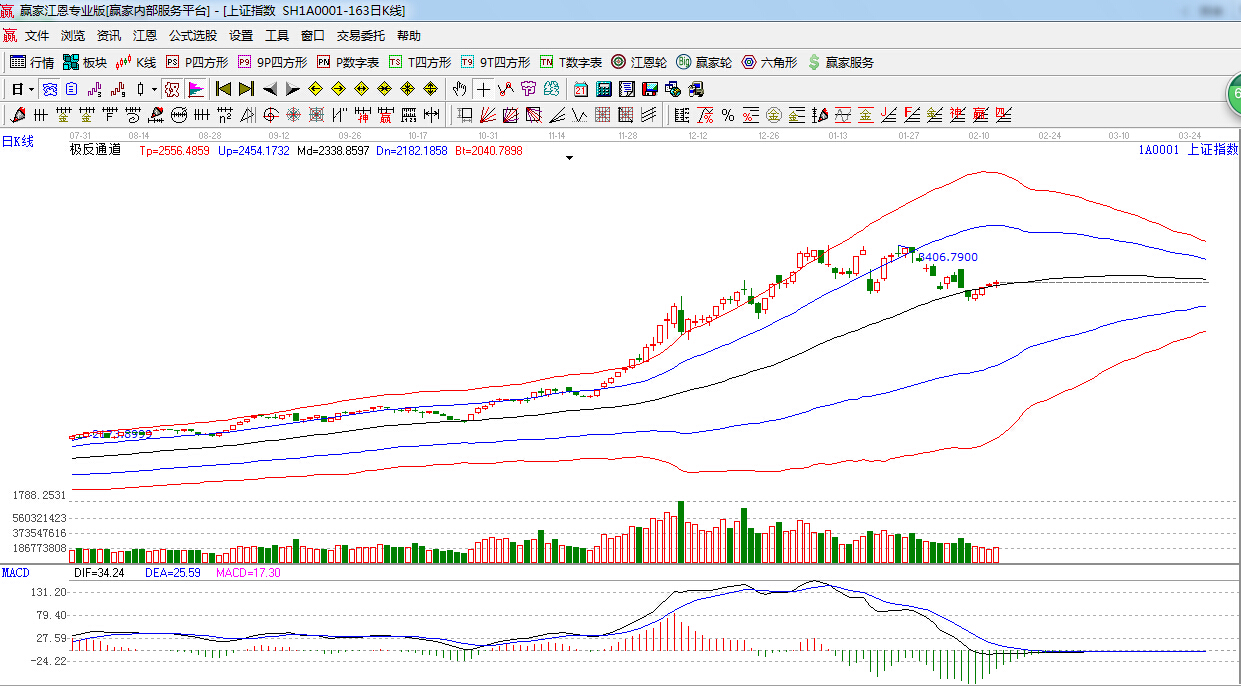
Task: Select the hand pan tool
Action: 459,89
